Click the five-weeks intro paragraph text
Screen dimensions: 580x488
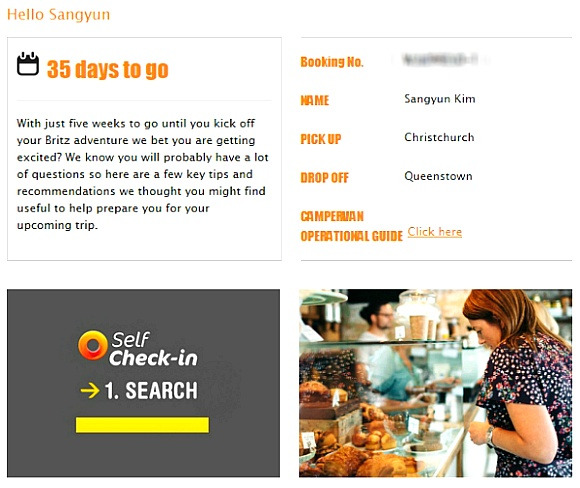pyautogui.click(x=142, y=174)
